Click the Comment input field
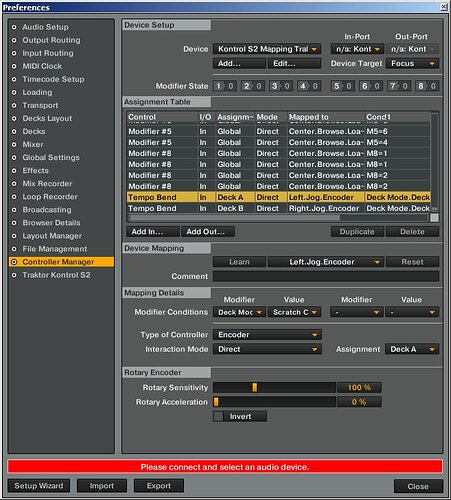Screen dimensions: 451x500 pos(326,276)
